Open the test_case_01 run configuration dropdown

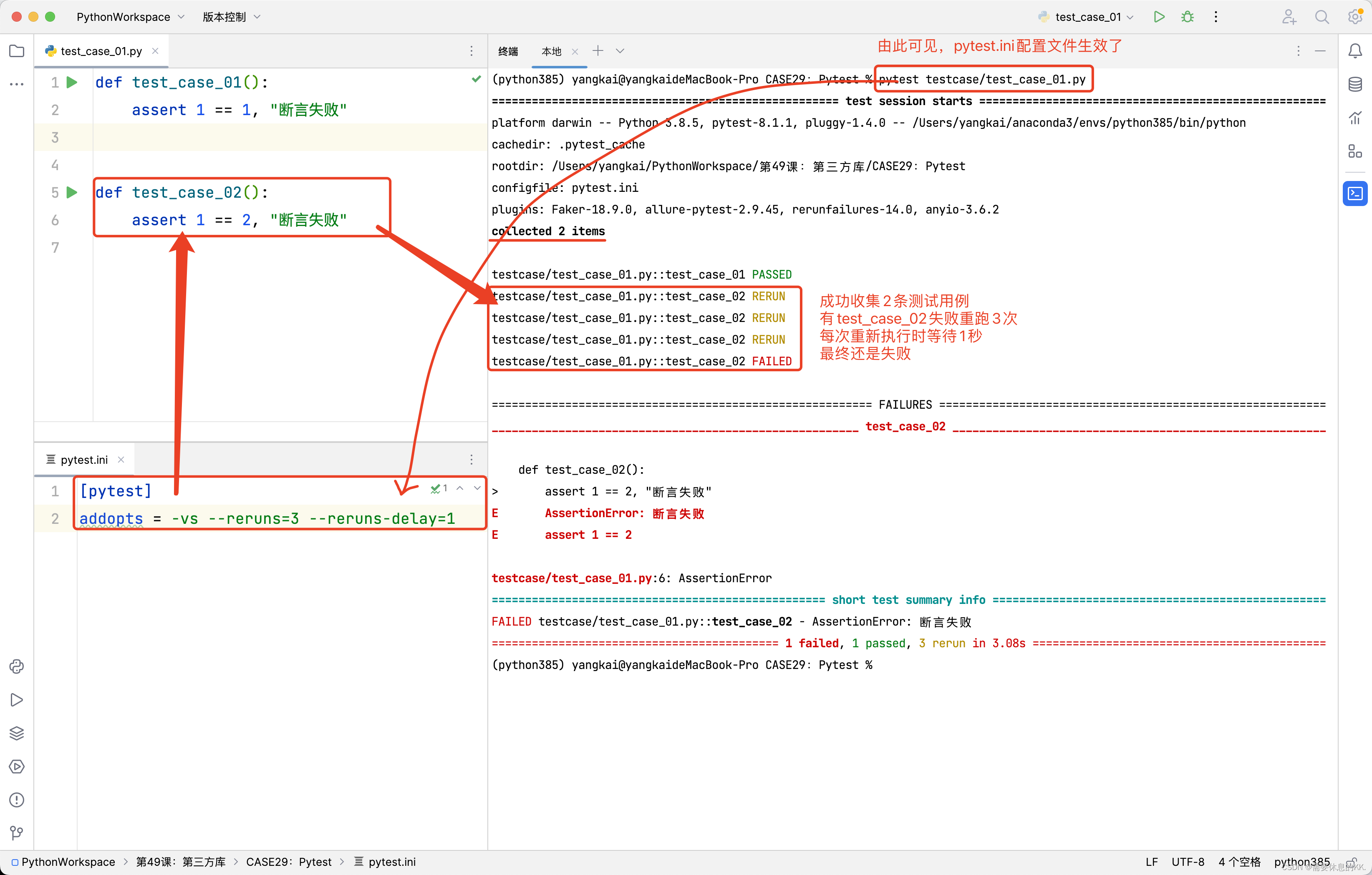click(1087, 17)
